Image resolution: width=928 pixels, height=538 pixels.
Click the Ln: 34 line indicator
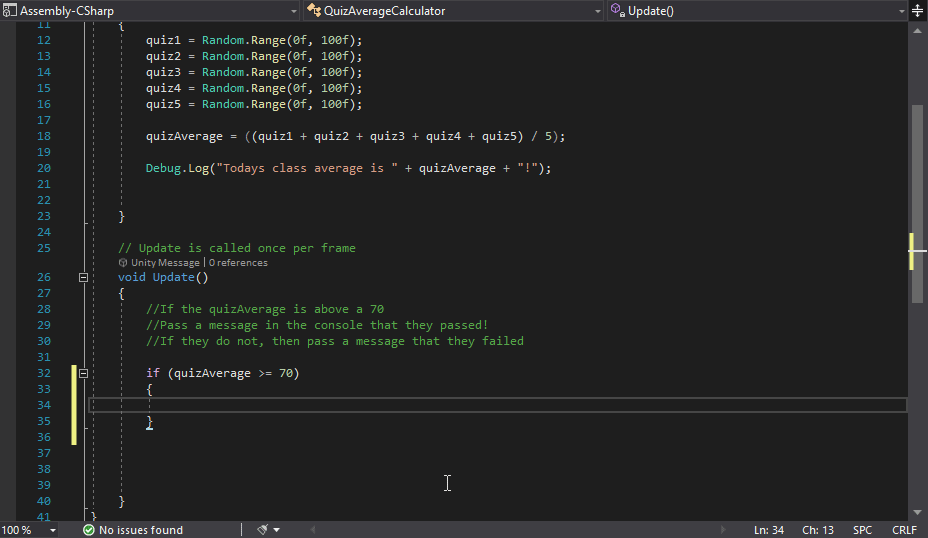769,530
